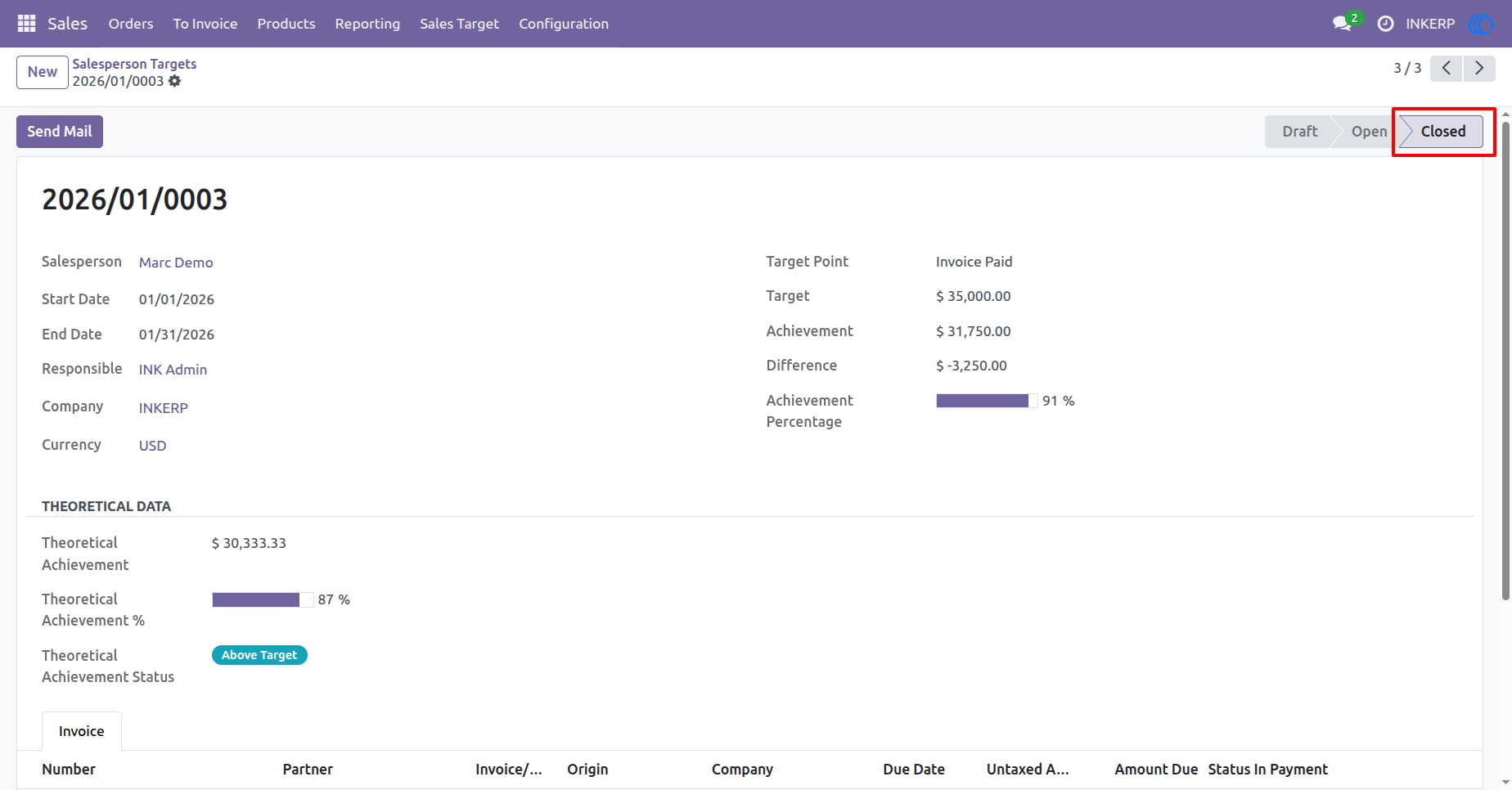Go back to Salesperson Targets breadcrumb
Image resolution: width=1512 pixels, height=790 pixels.
[134, 64]
